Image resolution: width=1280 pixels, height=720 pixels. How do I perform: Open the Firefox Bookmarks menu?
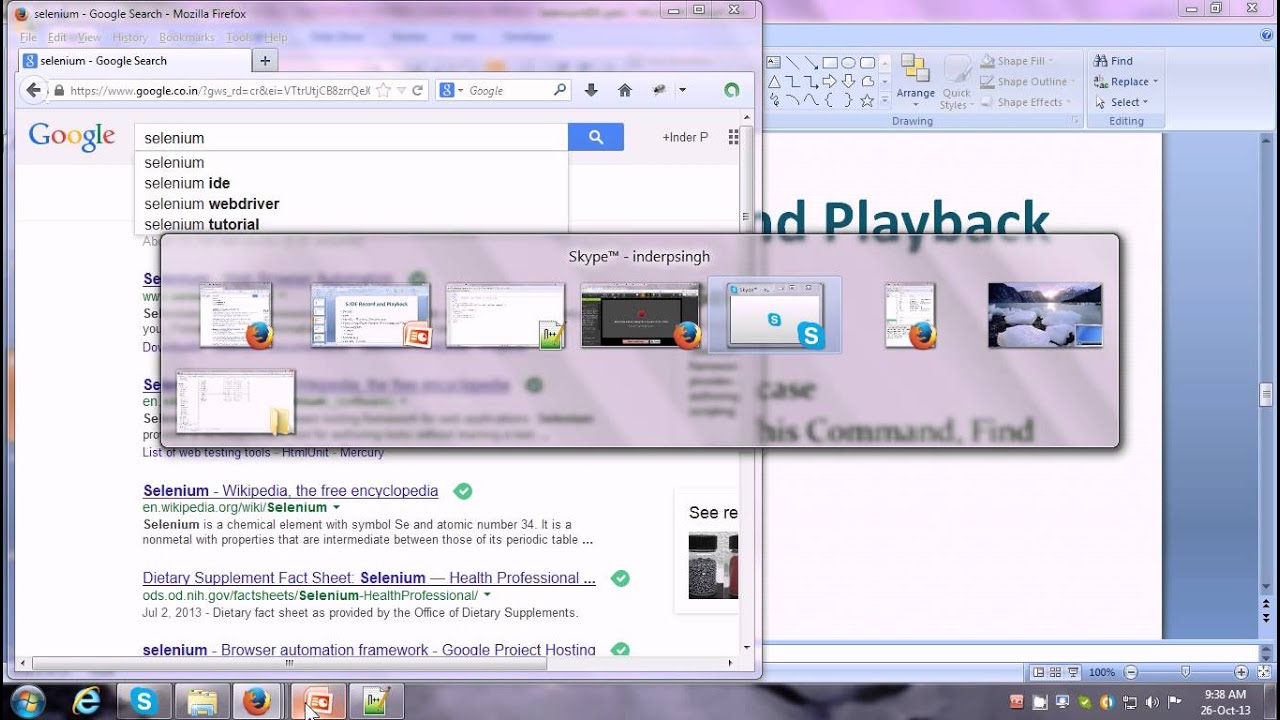187,37
